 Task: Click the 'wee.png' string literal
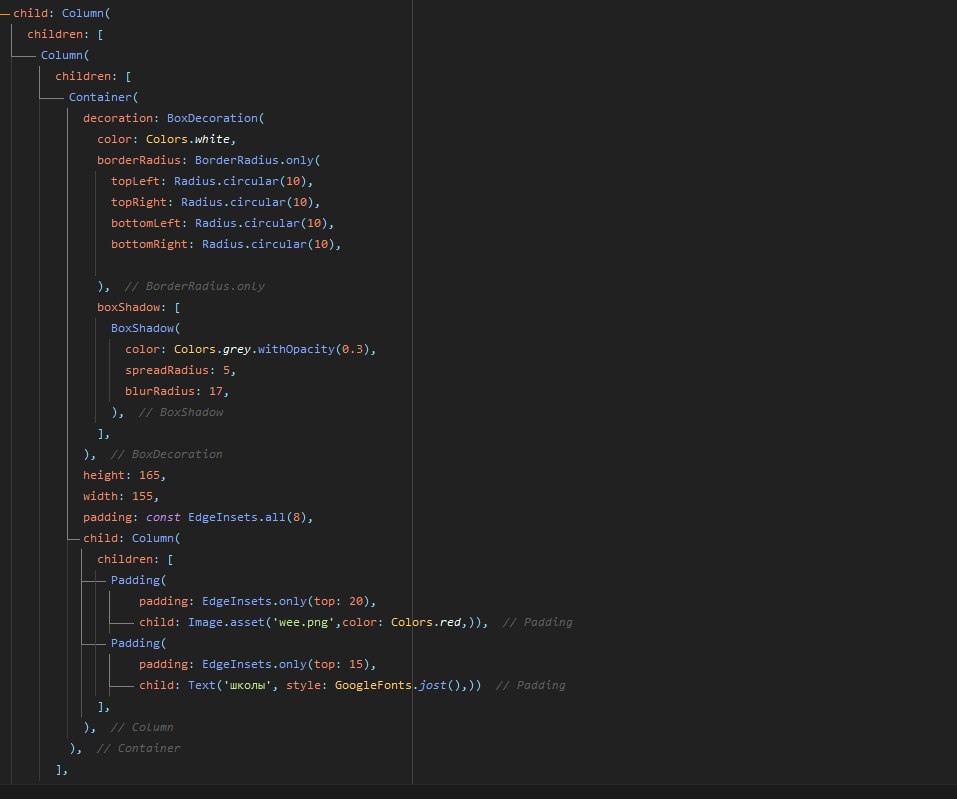[x=303, y=622]
